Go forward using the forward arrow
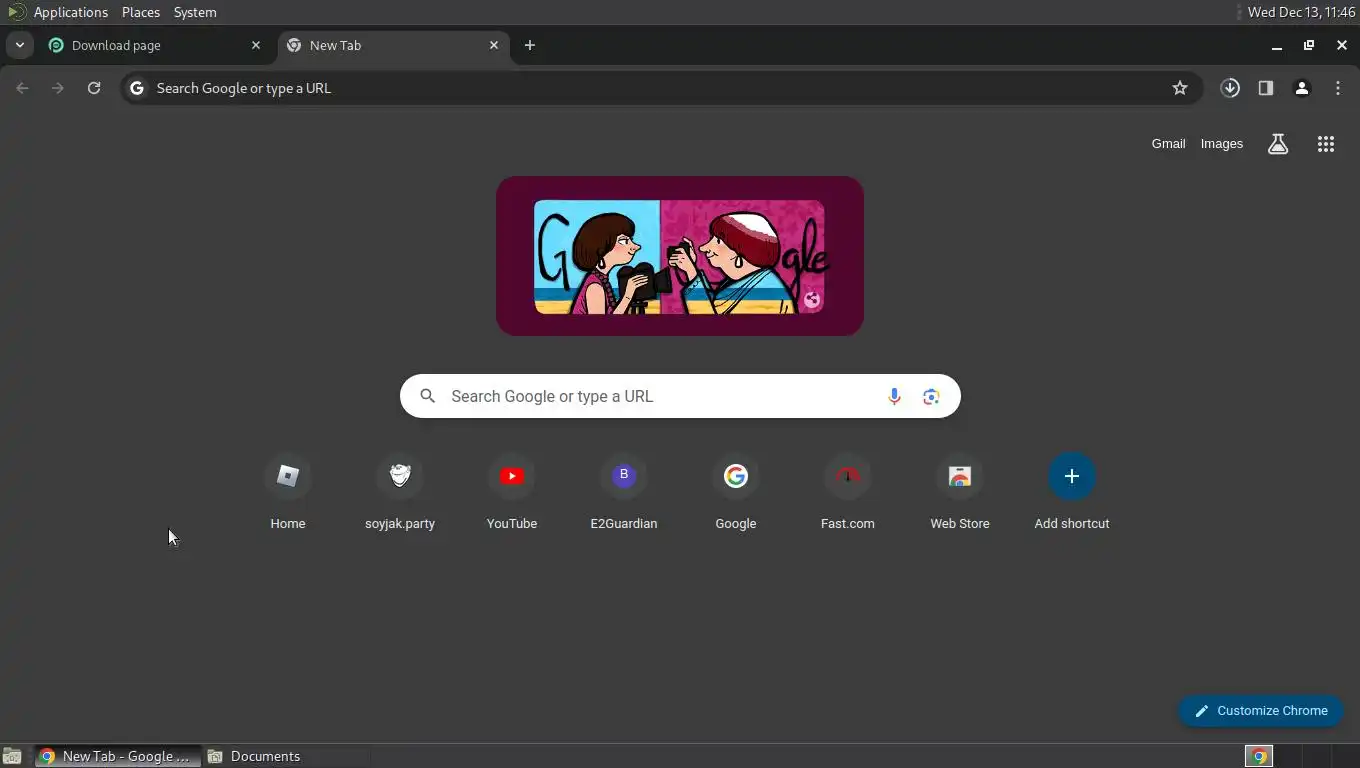This screenshot has height=768, width=1360. (x=58, y=88)
